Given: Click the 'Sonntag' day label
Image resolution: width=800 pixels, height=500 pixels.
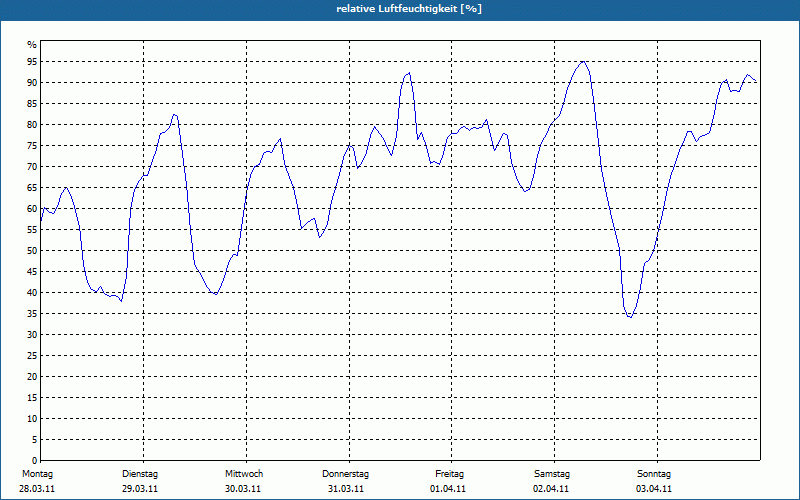Looking at the screenshot, I should coord(654,474).
